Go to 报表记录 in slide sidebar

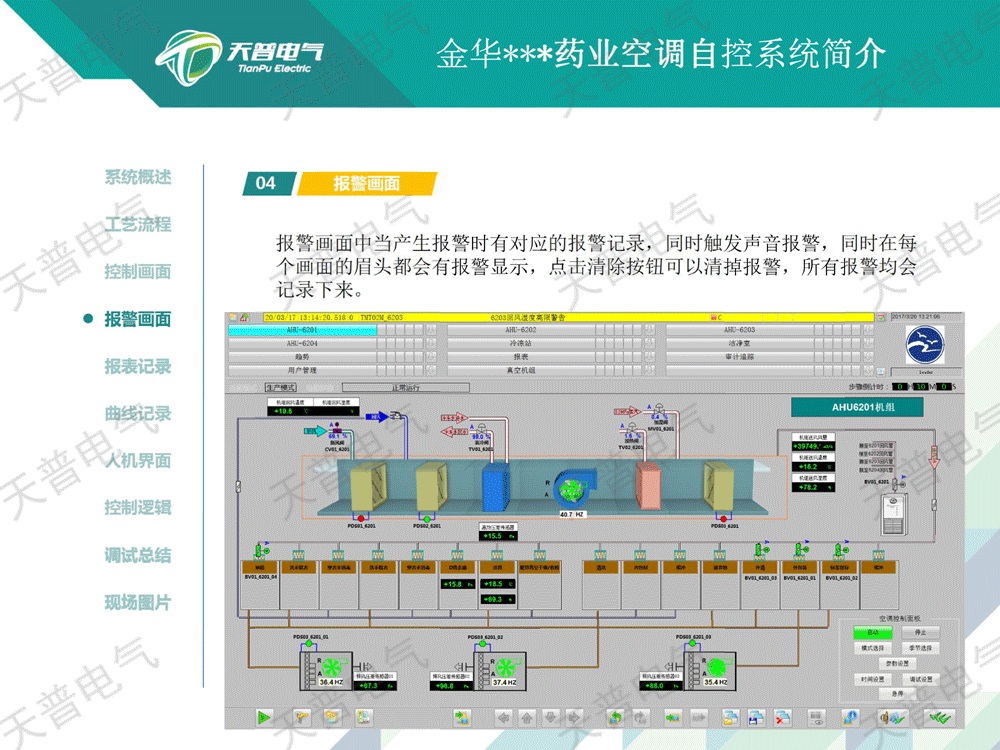point(138,366)
